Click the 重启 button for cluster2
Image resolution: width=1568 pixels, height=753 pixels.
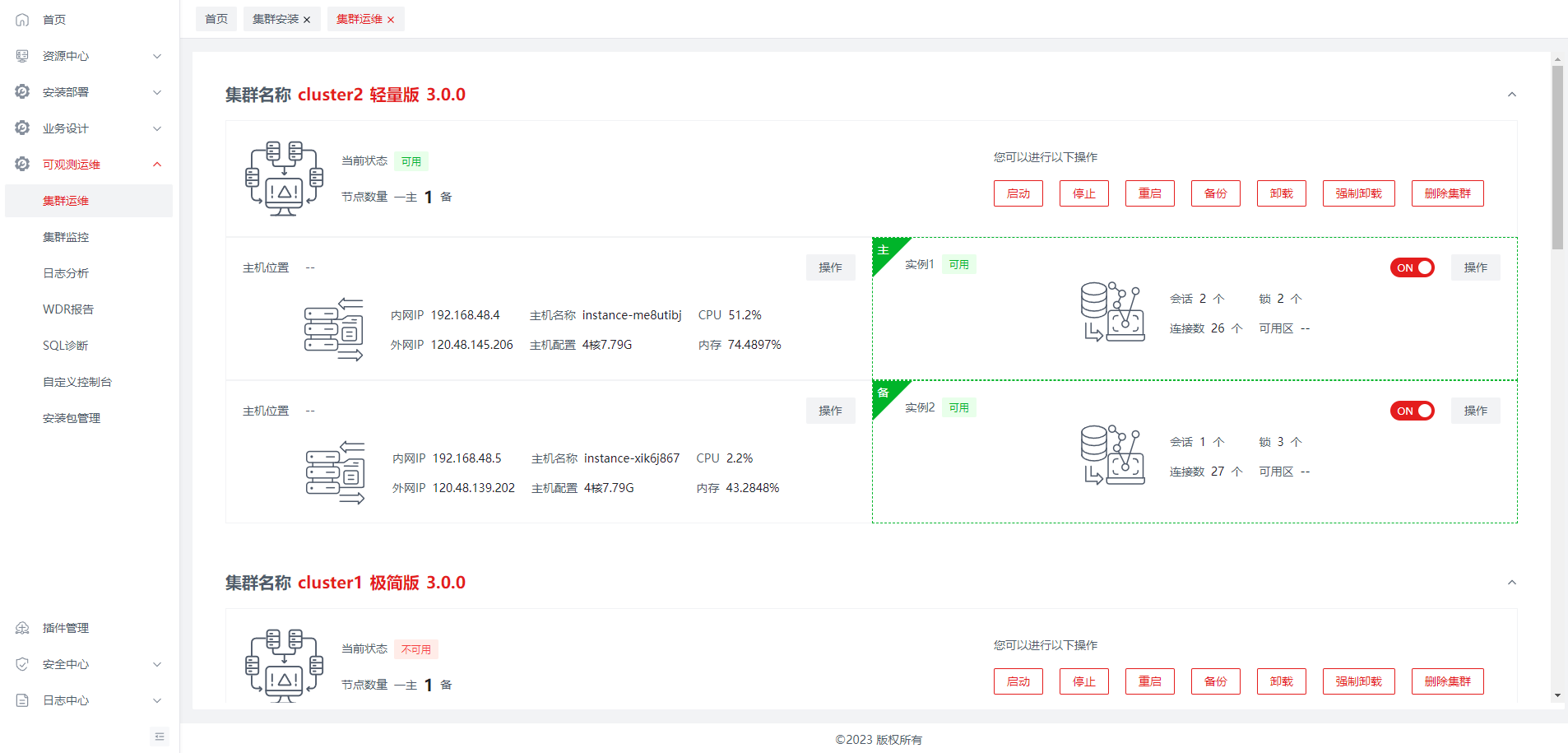(1149, 193)
